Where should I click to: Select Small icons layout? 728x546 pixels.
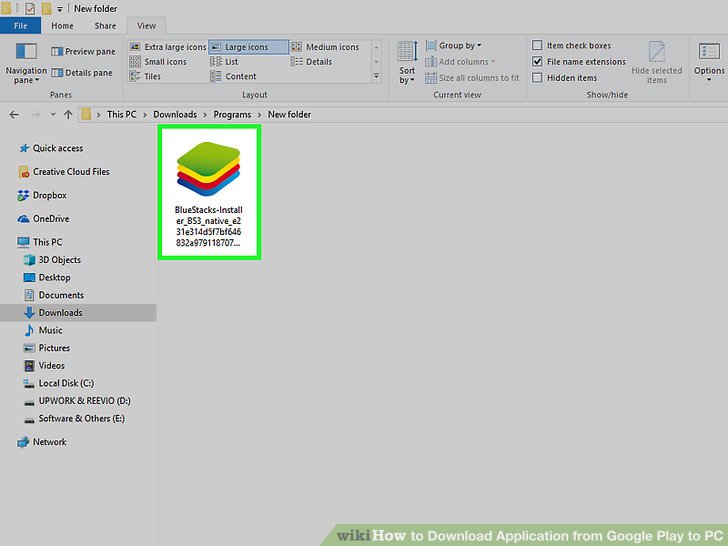click(158, 62)
